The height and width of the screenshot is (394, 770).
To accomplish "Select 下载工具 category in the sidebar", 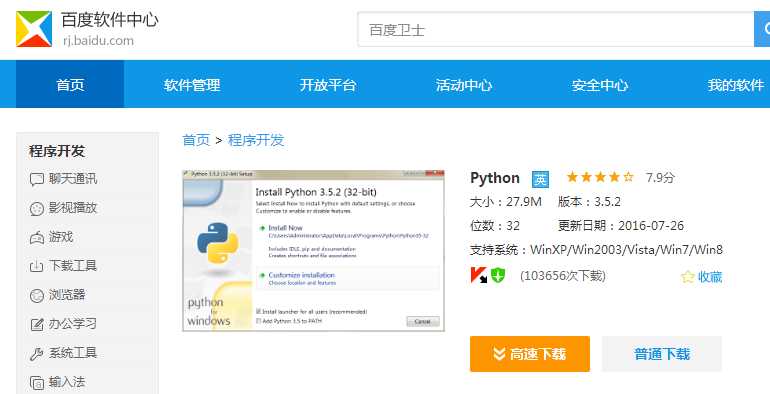I will 73,266.
